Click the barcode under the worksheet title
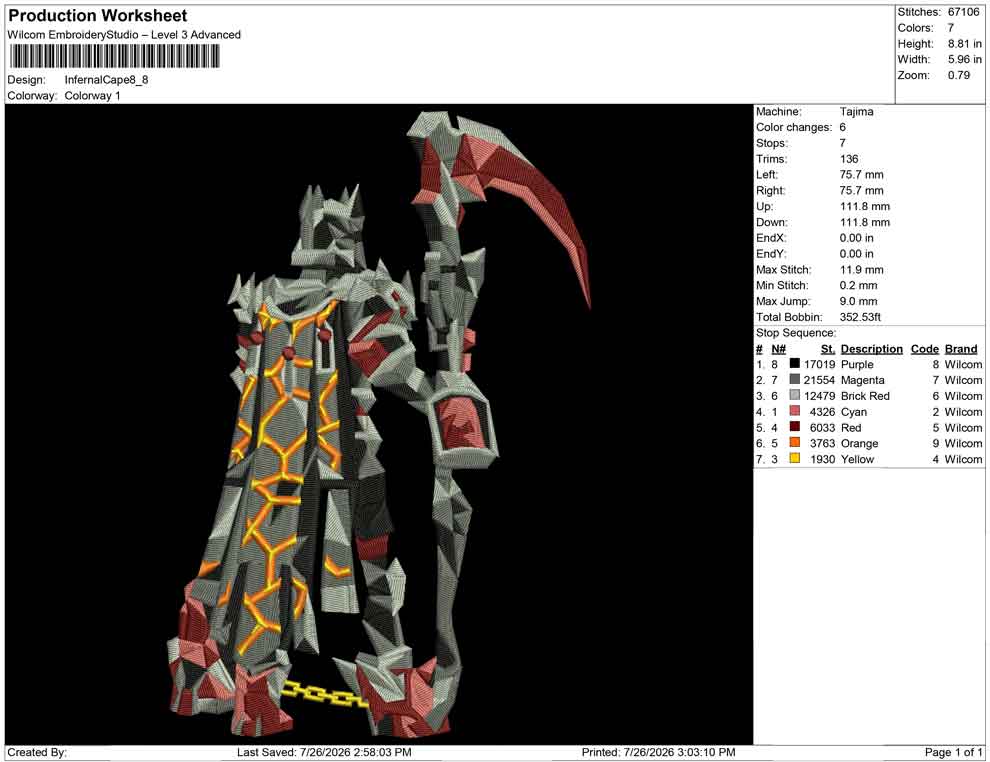Screen dimensions: 990x762 pos(114,56)
